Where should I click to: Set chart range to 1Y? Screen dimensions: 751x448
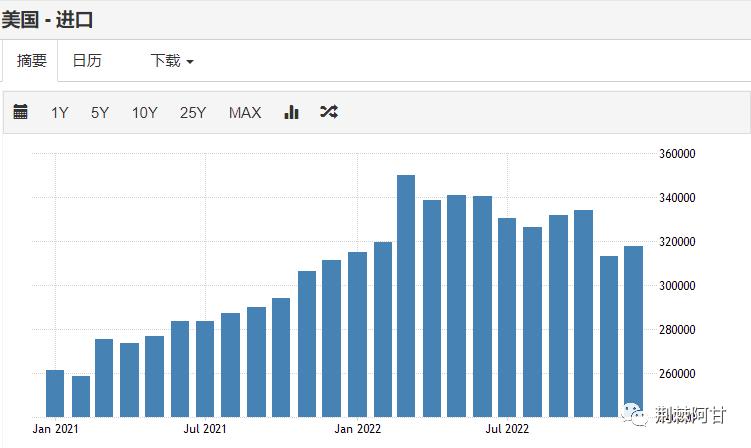pos(60,112)
